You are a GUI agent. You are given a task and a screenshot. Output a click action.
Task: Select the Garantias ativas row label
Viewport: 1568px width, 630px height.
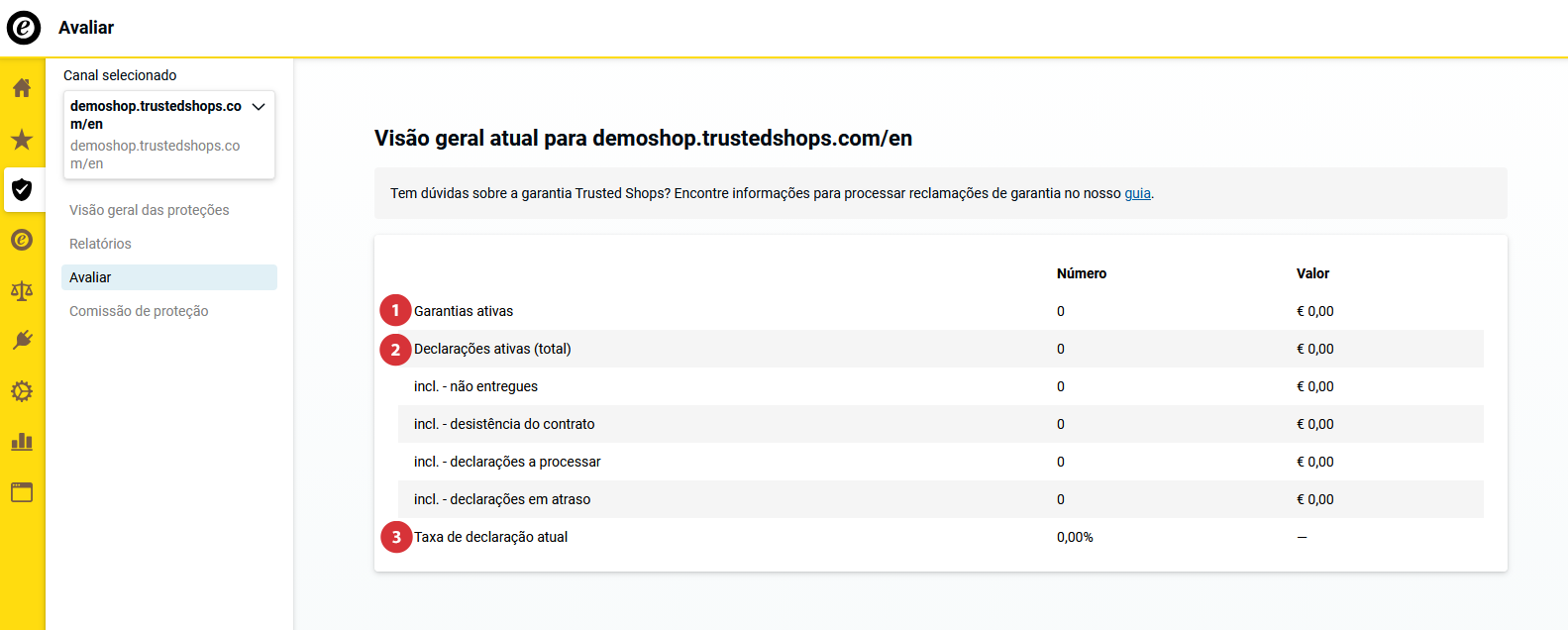click(x=464, y=311)
